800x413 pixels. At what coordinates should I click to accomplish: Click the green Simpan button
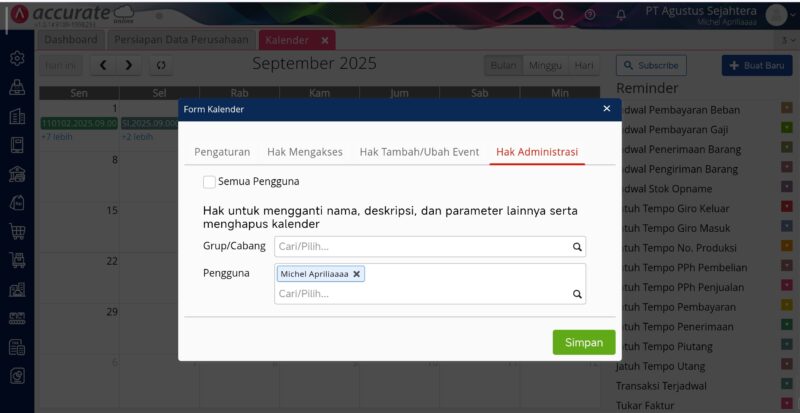[x=583, y=342]
